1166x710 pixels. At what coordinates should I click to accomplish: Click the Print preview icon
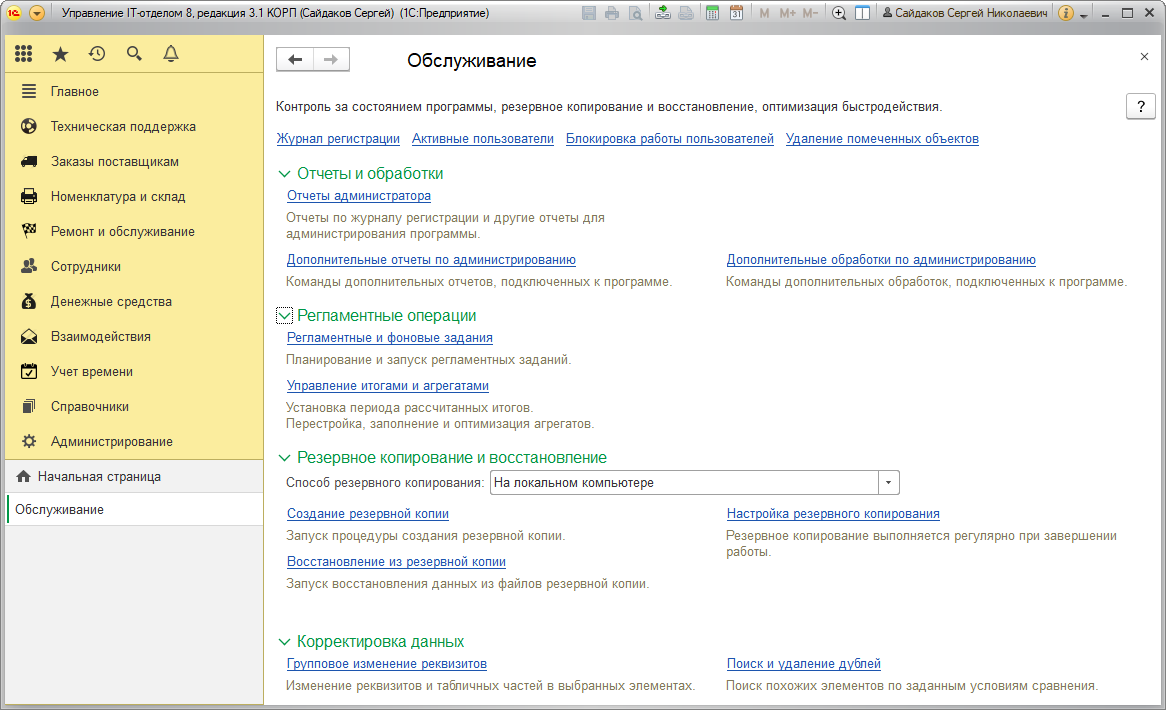click(x=635, y=13)
